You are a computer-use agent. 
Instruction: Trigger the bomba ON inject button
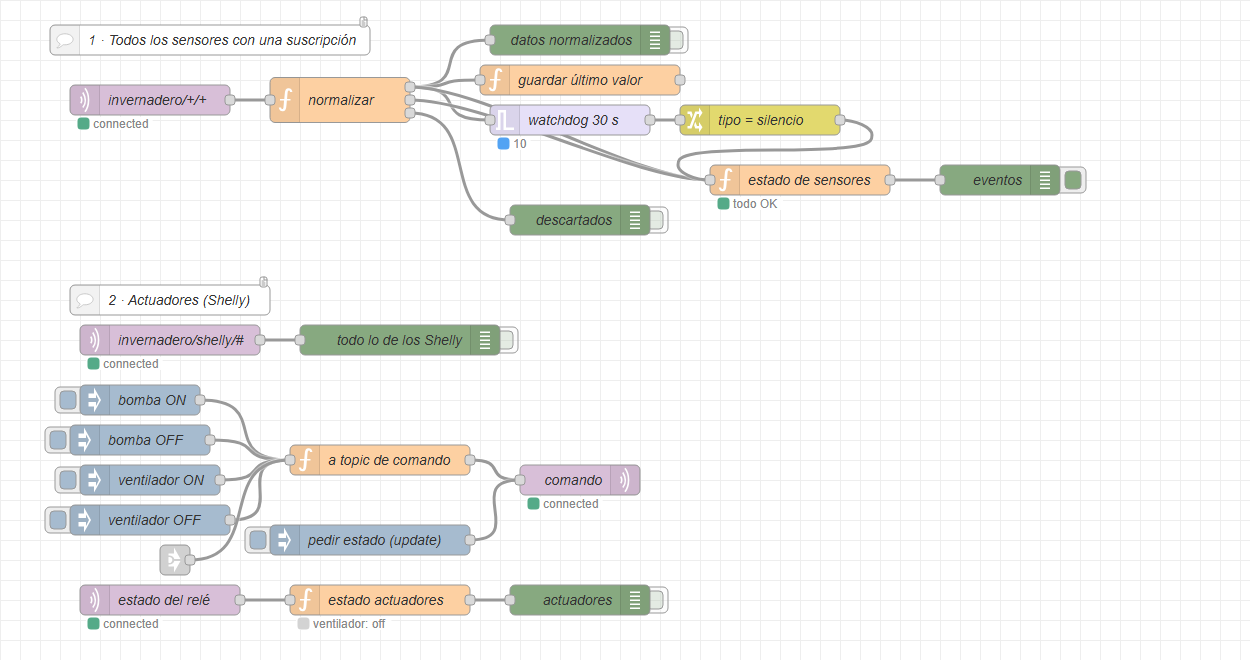(x=68, y=400)
